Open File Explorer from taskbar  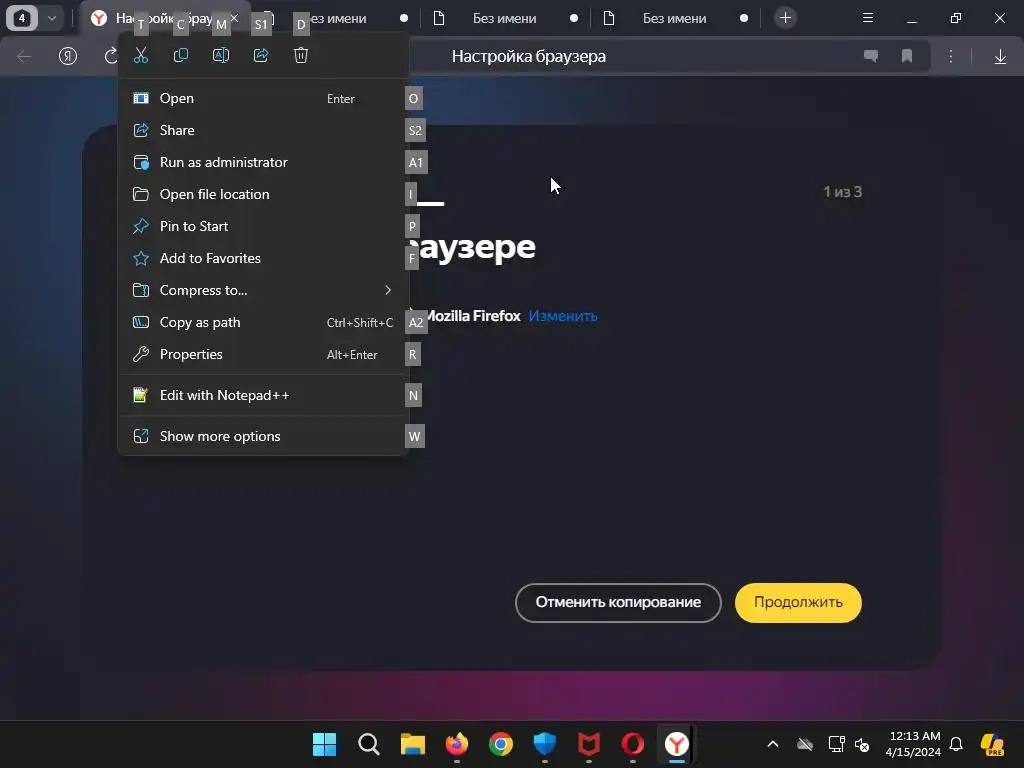[413, 744]
